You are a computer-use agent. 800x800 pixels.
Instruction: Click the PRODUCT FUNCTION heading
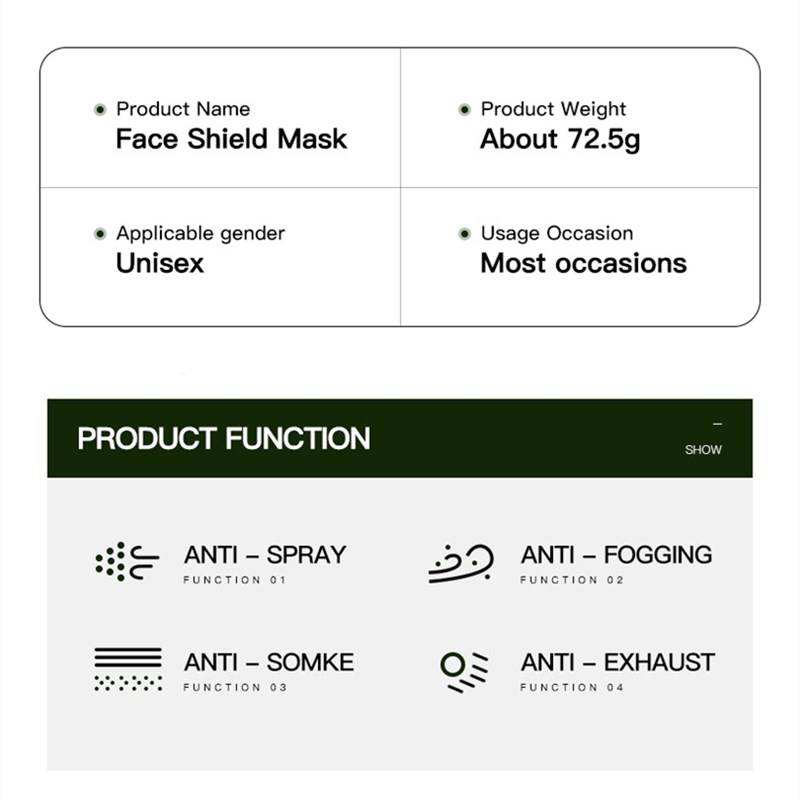224,438
